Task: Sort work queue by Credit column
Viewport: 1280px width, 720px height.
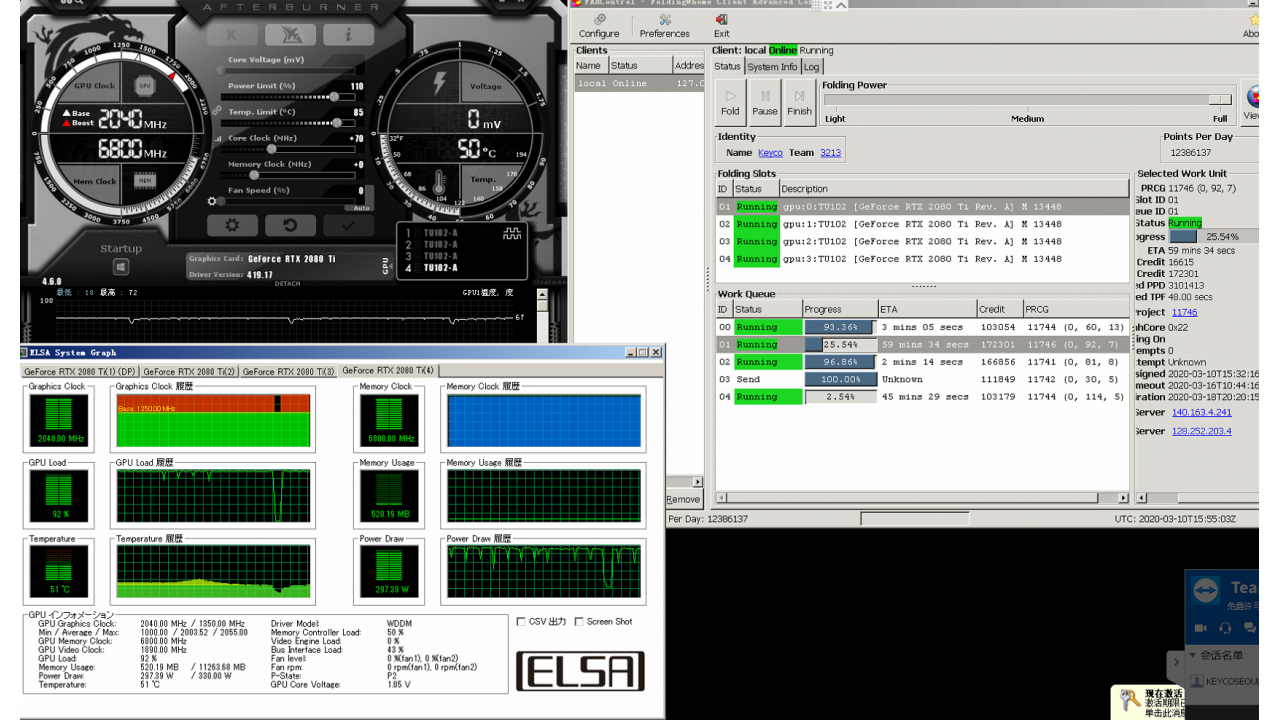Action: point(999,309)
